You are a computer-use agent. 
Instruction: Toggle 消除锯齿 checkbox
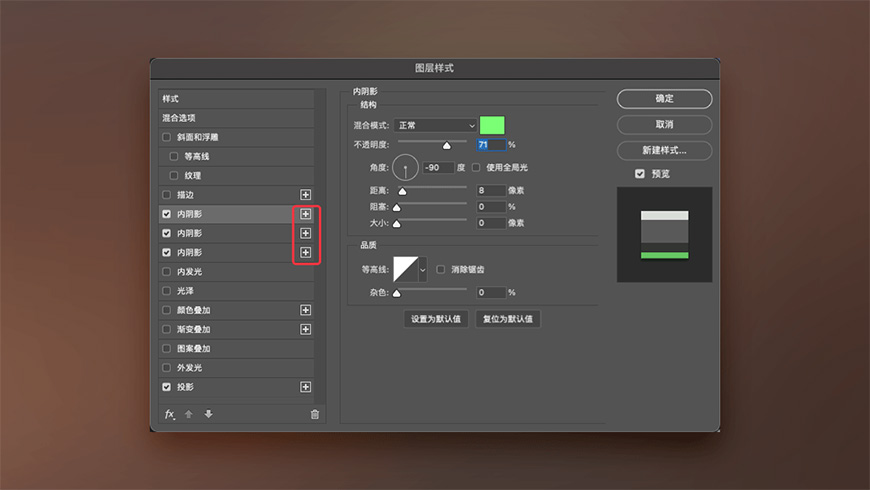coord(441,270)
